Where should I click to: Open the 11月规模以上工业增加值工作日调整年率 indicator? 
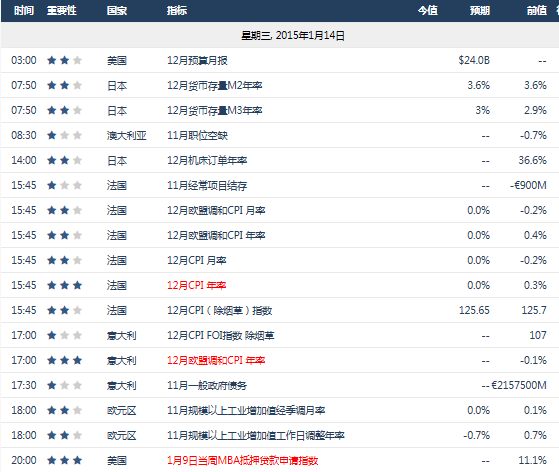tap(256, 435)
